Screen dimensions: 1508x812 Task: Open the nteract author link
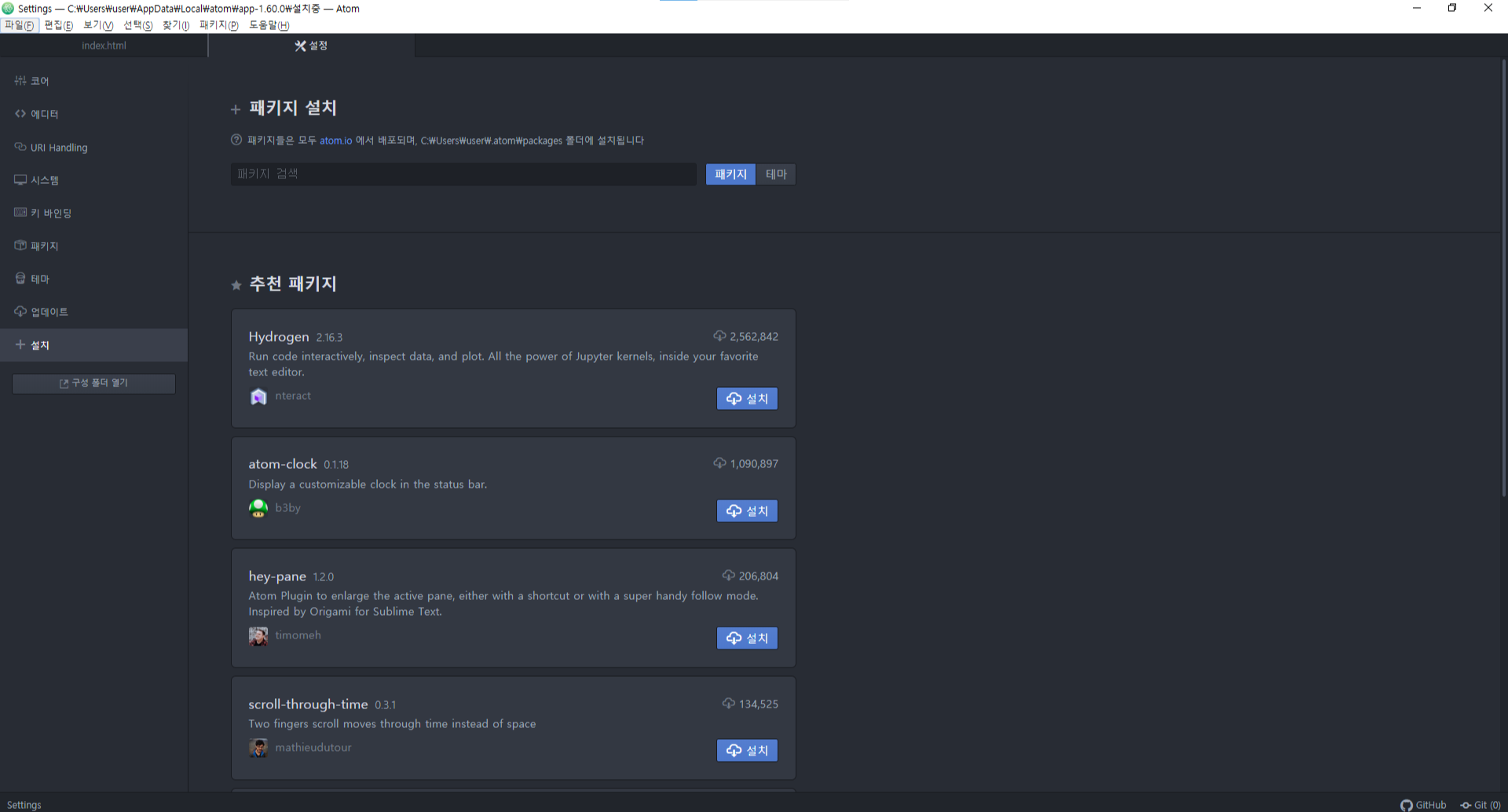click(x=293, y=396)
